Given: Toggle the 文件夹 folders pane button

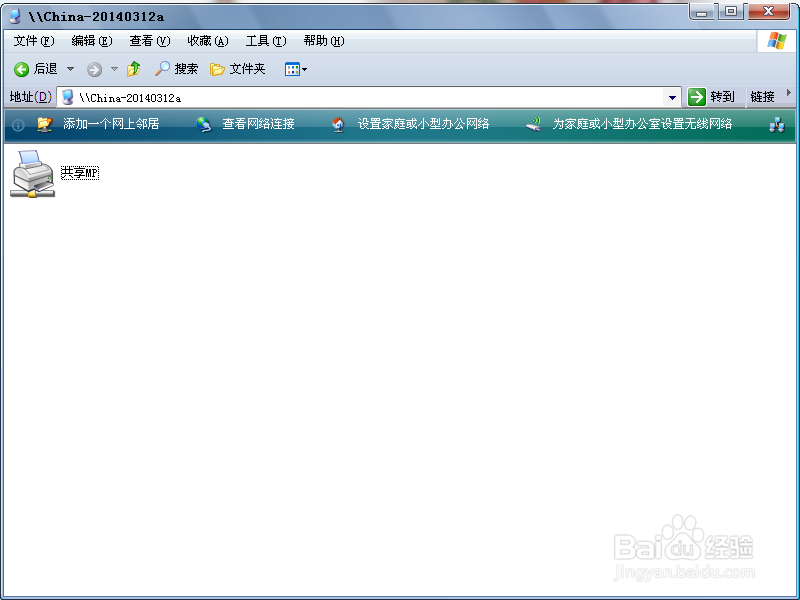Looking at the screenshot, I should pos(238,69).
